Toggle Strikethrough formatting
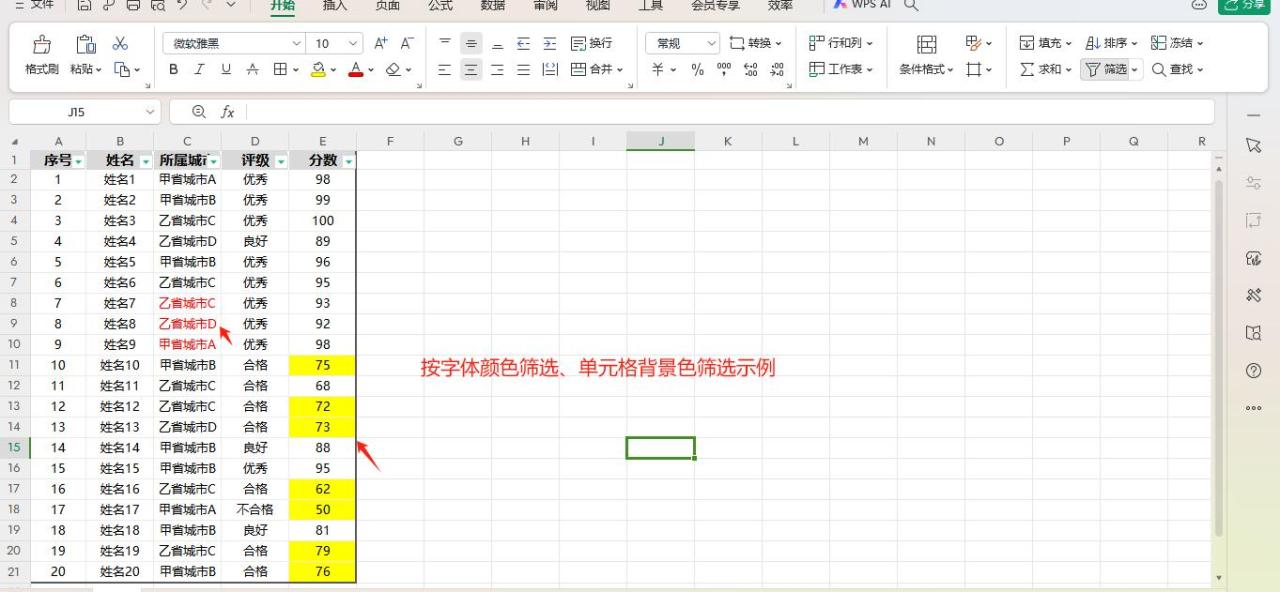The width and height of the screenshot is (1280, 592). pos(253,70)
